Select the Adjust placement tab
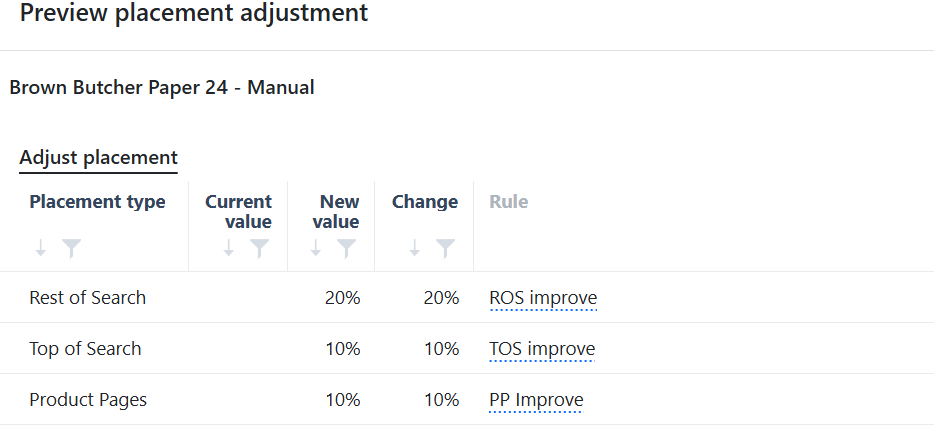The height and width of the screenshot is (439, 934). point(98,158)
